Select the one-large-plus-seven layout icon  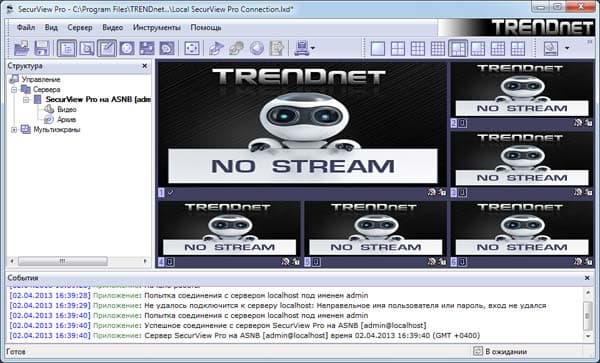click(x=478, y=49)
